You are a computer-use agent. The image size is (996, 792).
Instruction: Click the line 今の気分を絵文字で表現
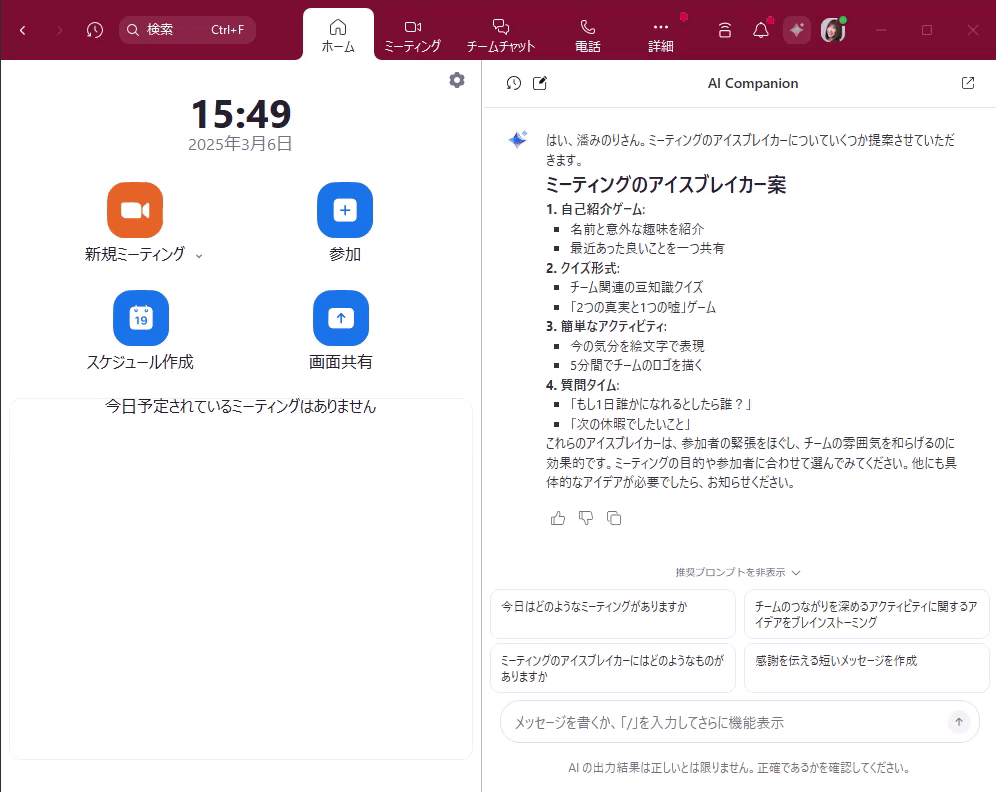tap(636, 346)
